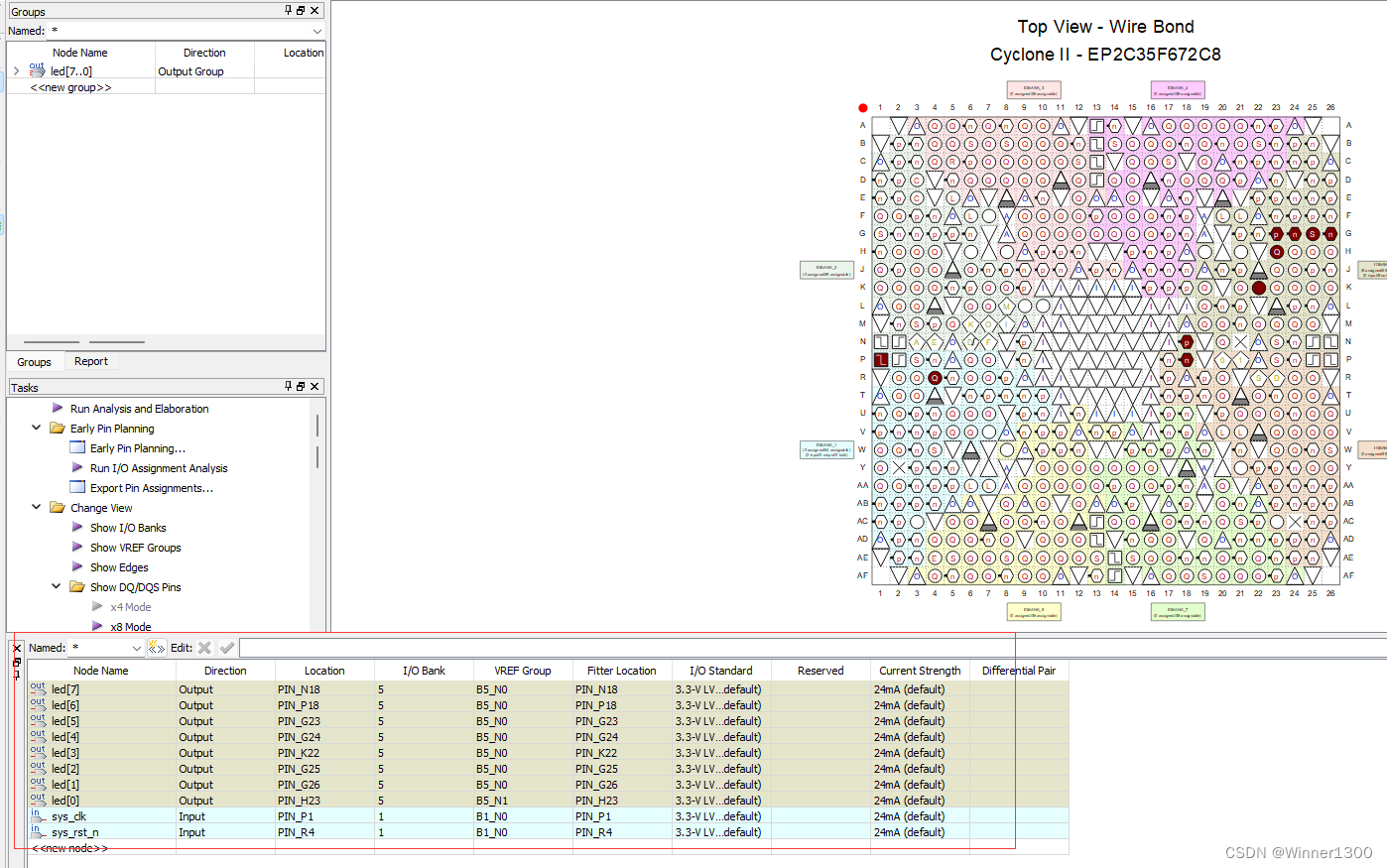Viewport: 1387px width, 868px height.
Task: Click the Edit text input field
Action: point(813,648)
